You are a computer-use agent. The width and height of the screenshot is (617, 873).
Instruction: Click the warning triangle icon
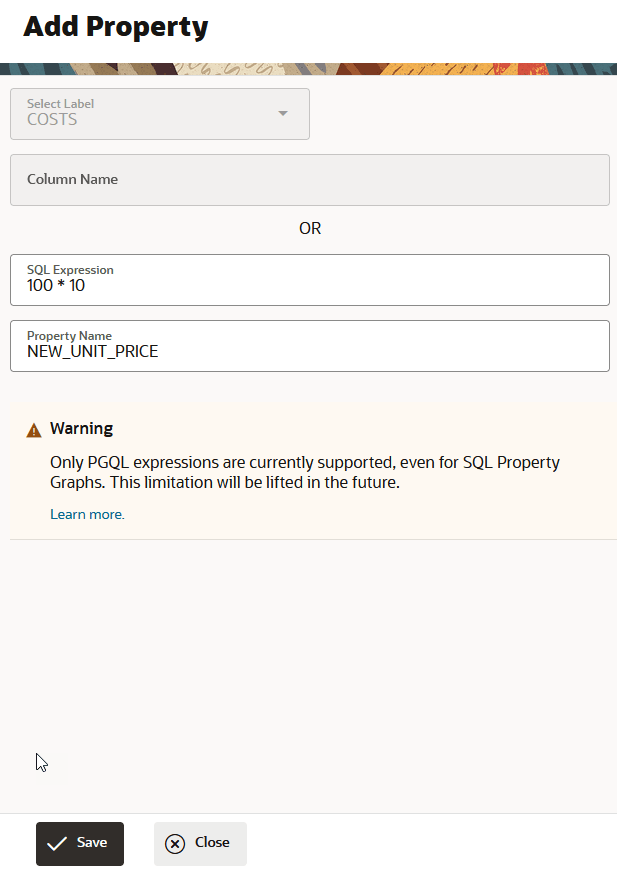point(34,428)
